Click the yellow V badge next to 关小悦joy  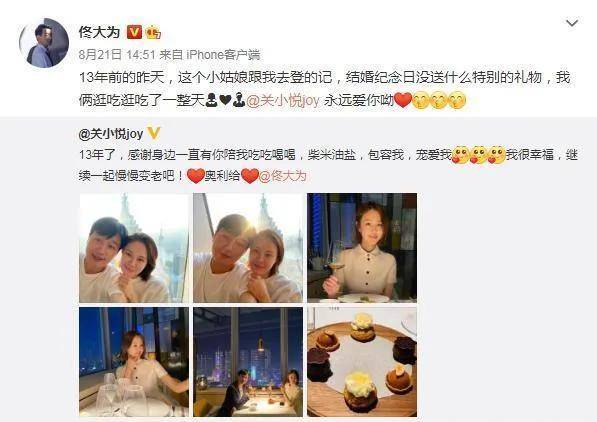click(153, 133)
